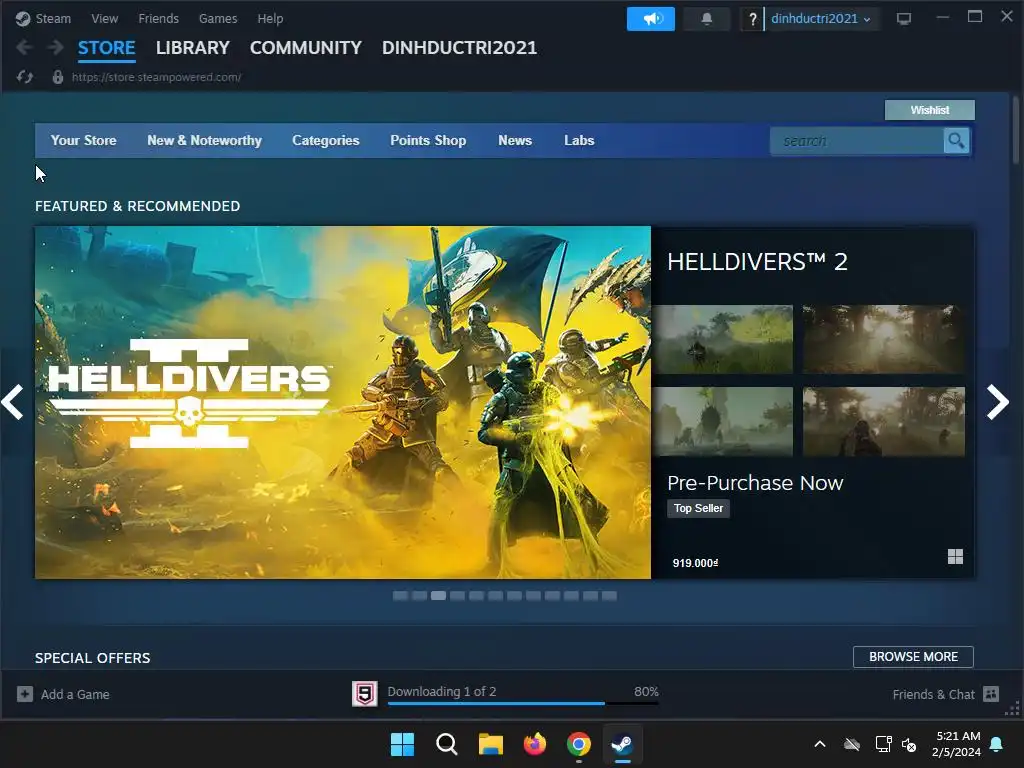The height and width of the screenshot is (768, 1024).
Task: Open the announcements megaphone button
Action: coord(650,18)
